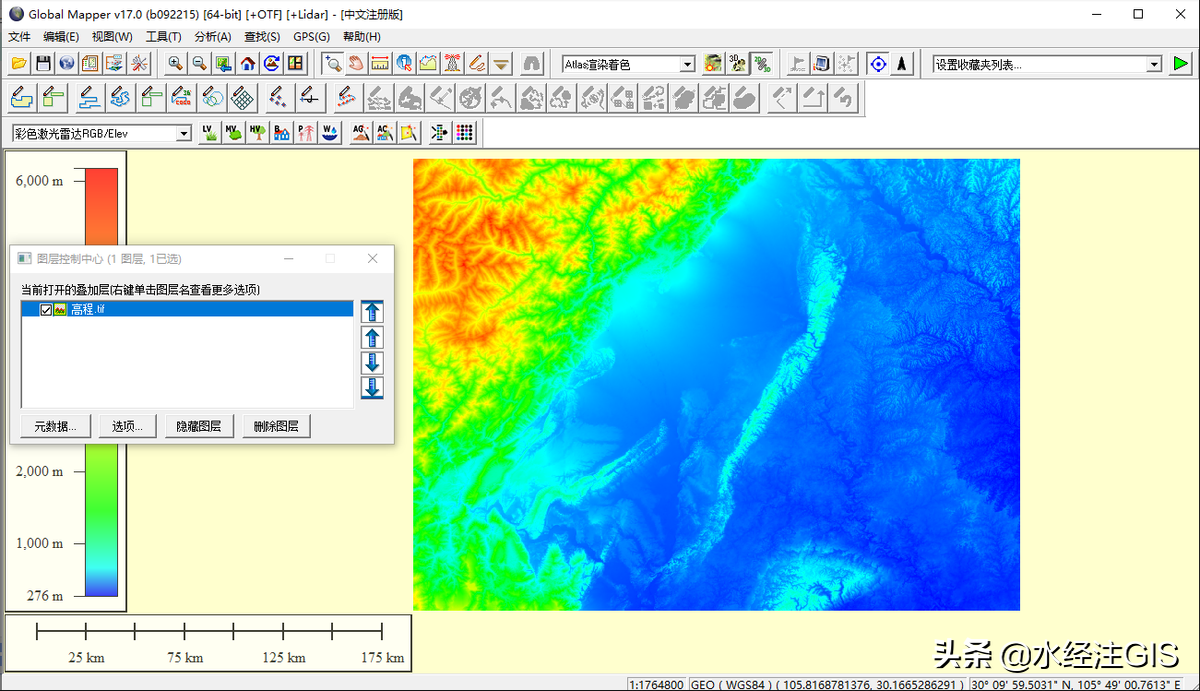Screen dimensions: 1200x691
Task: Click the powerline lidar classification icon
Action: tap(305, 132)
